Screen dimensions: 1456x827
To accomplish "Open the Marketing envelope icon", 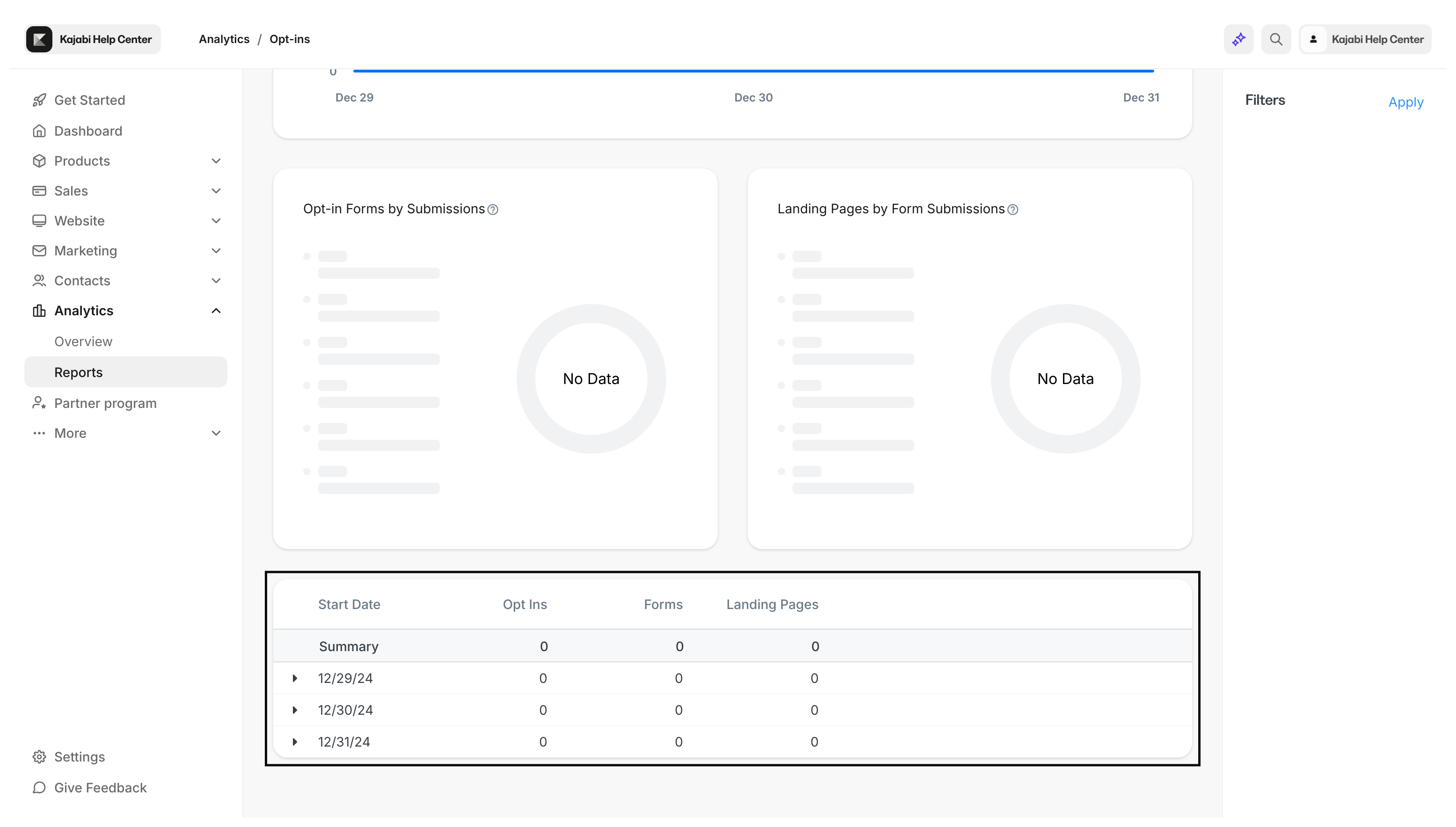I will (x=39, y=251).
